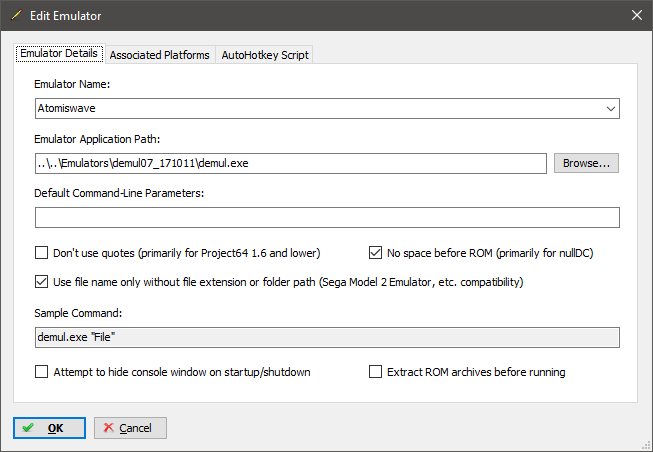Viewport: 653px width, 452px height.
Task: Click the red X icon on Cancel
Action: pos(108,427)
